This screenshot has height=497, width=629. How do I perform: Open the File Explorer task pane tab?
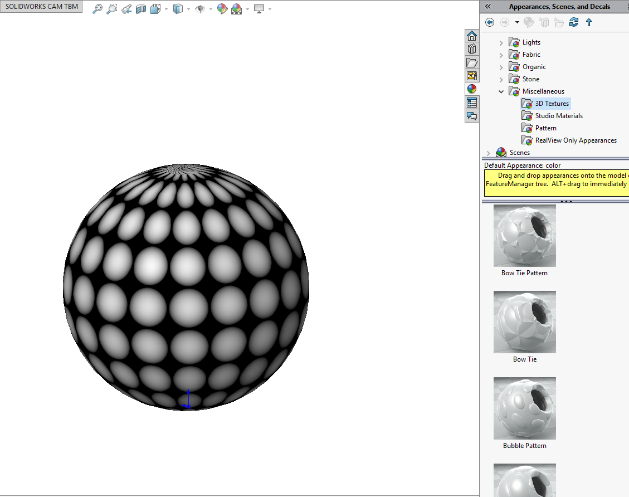click(472, 62)
